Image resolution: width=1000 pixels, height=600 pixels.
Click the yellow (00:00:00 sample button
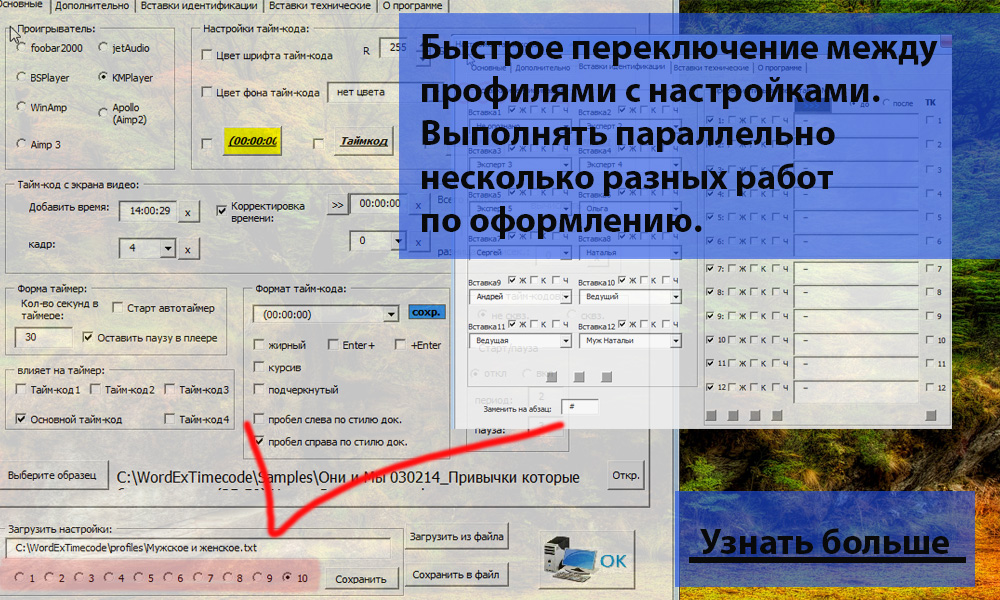coord(253,141)
